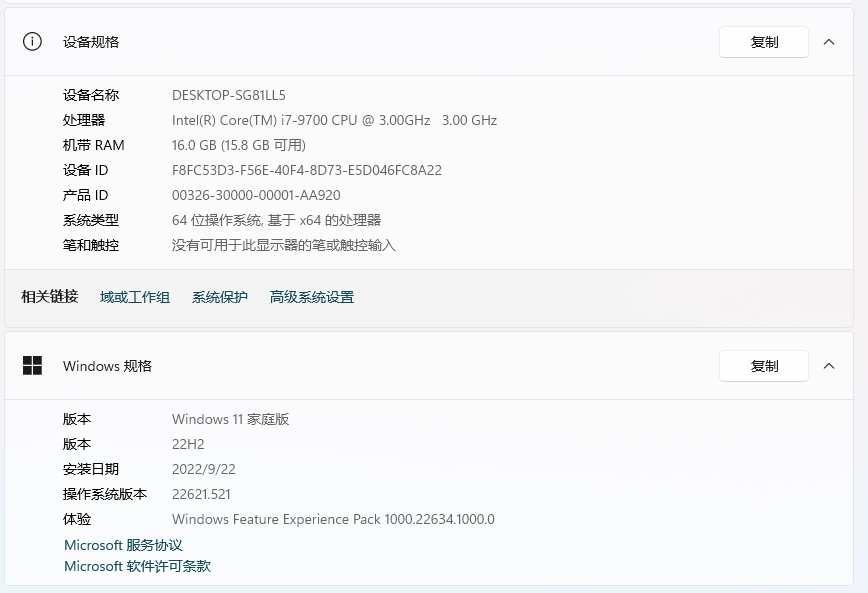Image resolution: width=868 pixels, height=593 pixels.
Task: Open the Microsoft 服务协议 link
Action: (x=123, y=545)
